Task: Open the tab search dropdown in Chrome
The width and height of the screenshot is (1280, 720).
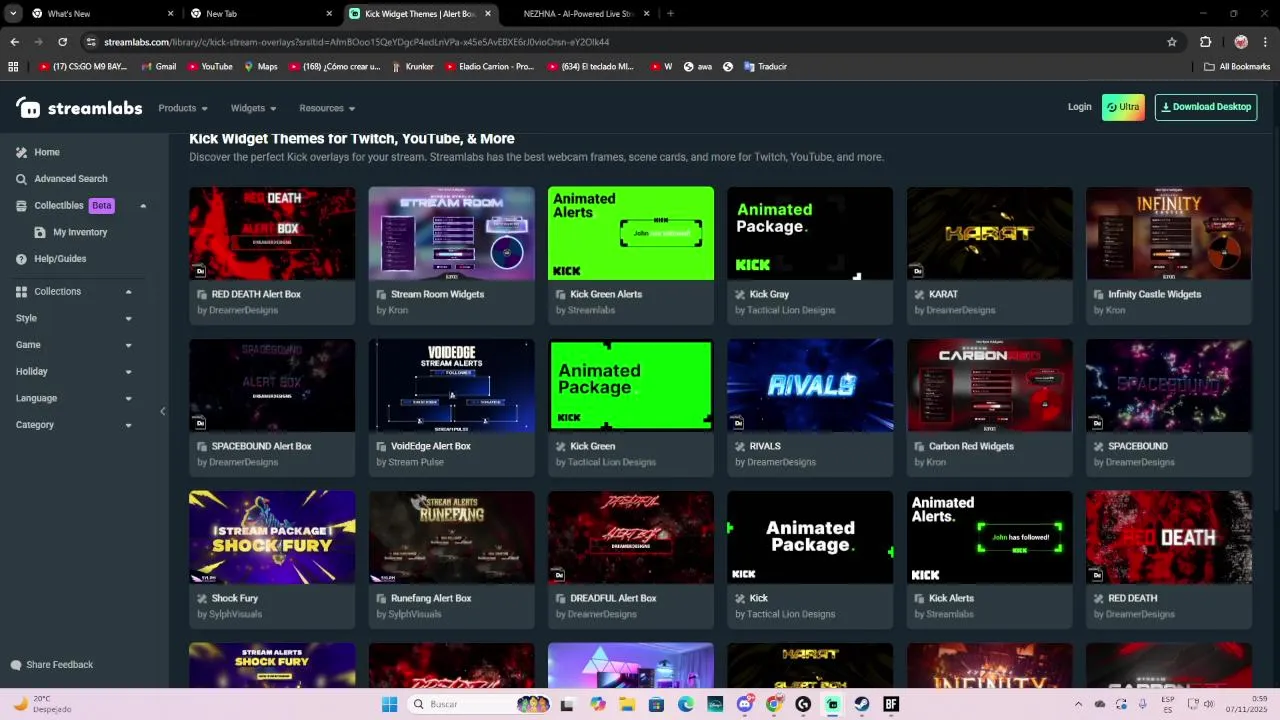Action: coord(13,14)
